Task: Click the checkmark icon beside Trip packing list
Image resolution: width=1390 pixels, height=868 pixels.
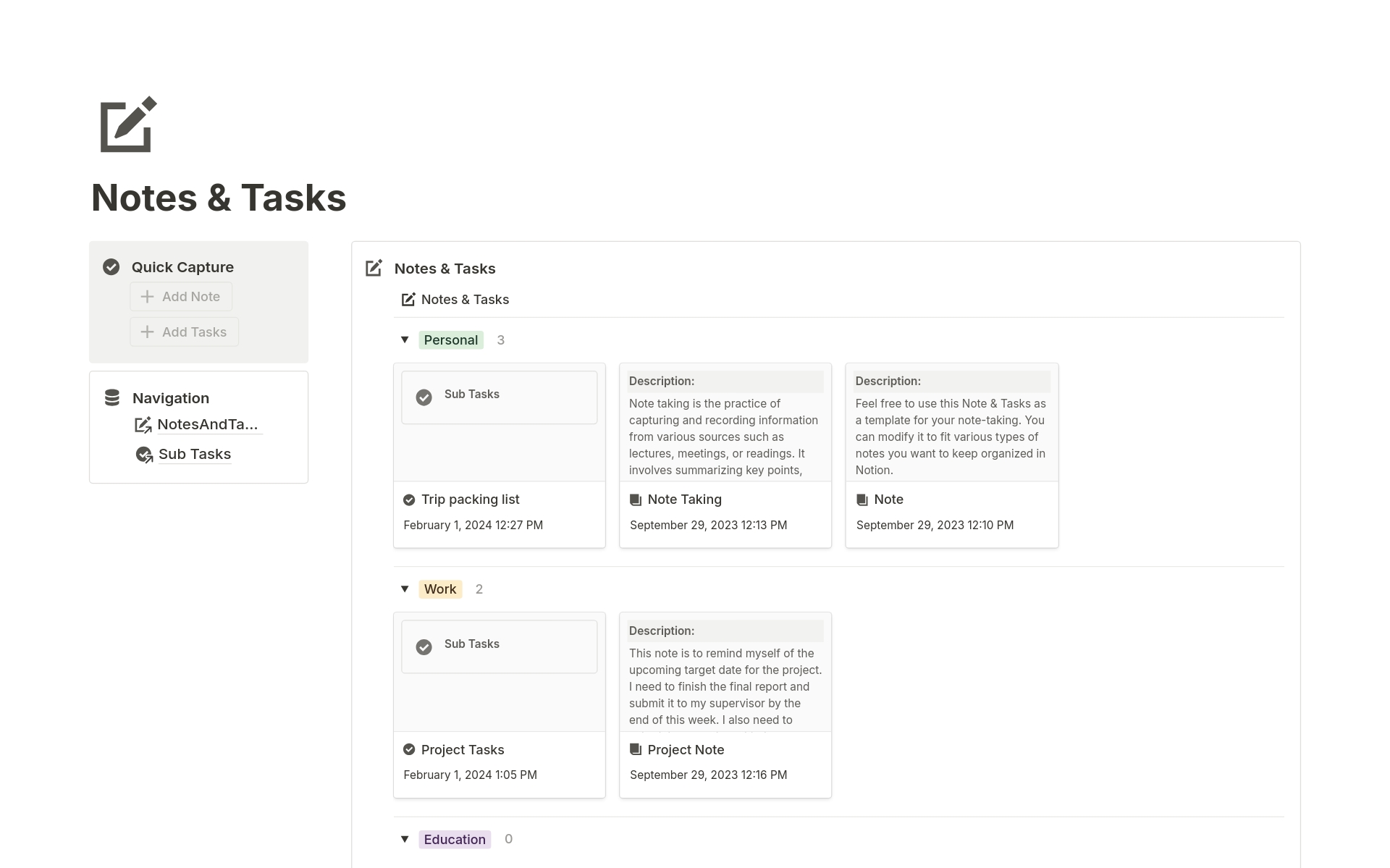Action: pos(409,500)
